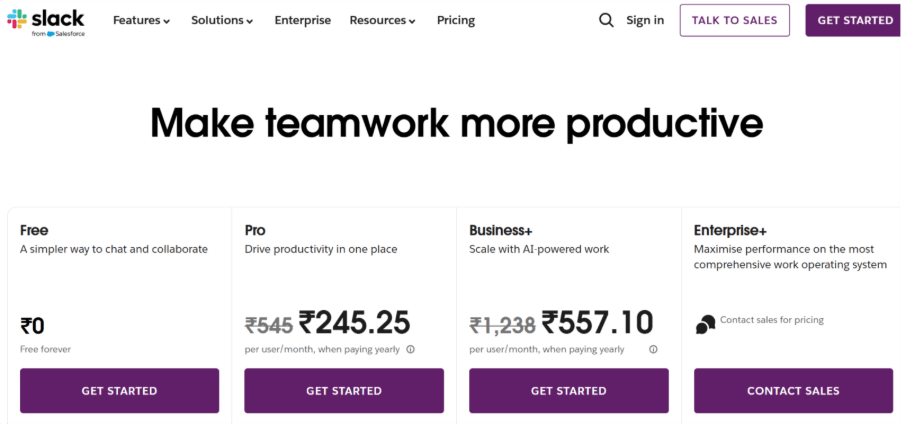Choose Get Started under the Pro plan

[x=344, y=391]
